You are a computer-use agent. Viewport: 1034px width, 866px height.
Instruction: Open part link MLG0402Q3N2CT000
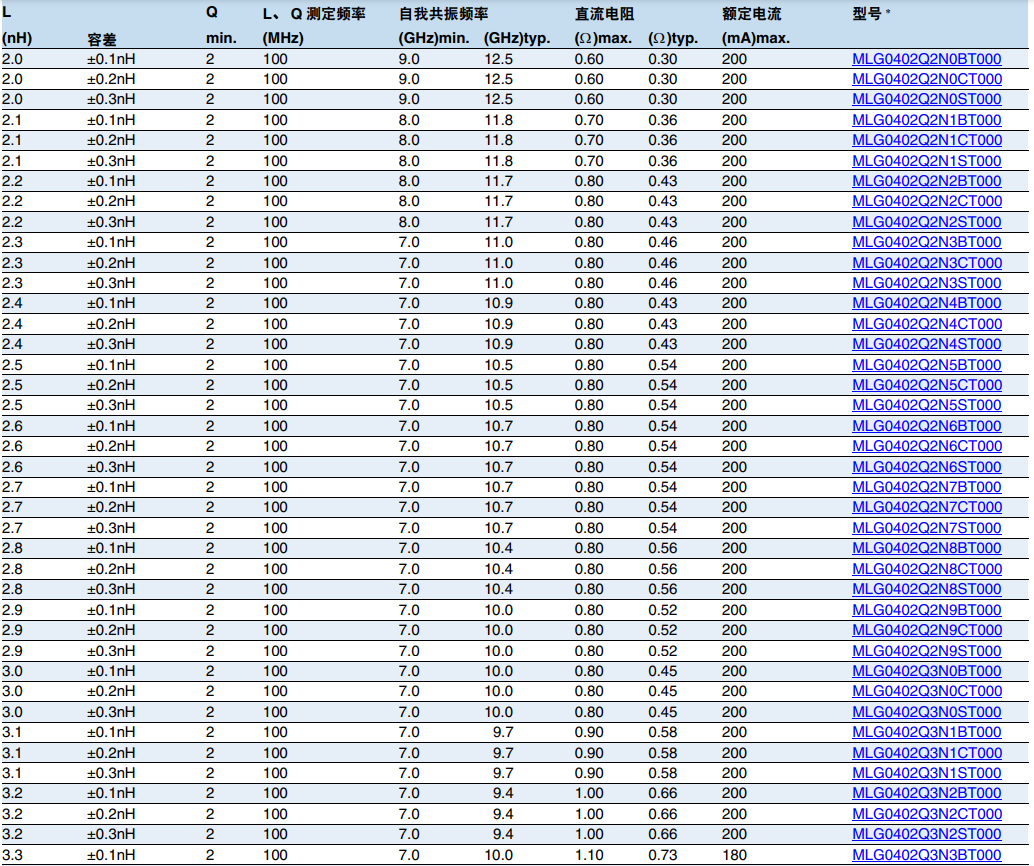[927, 814]
